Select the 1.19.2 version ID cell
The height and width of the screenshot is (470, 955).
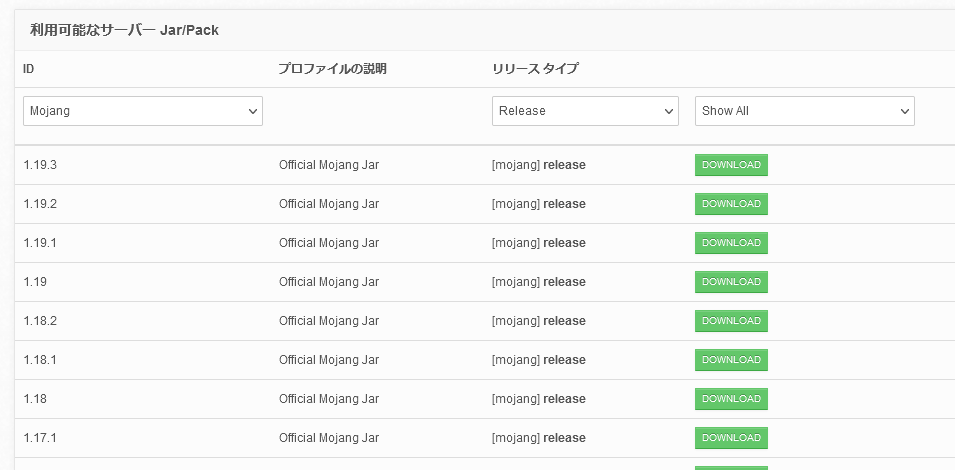tap(40, 204)
